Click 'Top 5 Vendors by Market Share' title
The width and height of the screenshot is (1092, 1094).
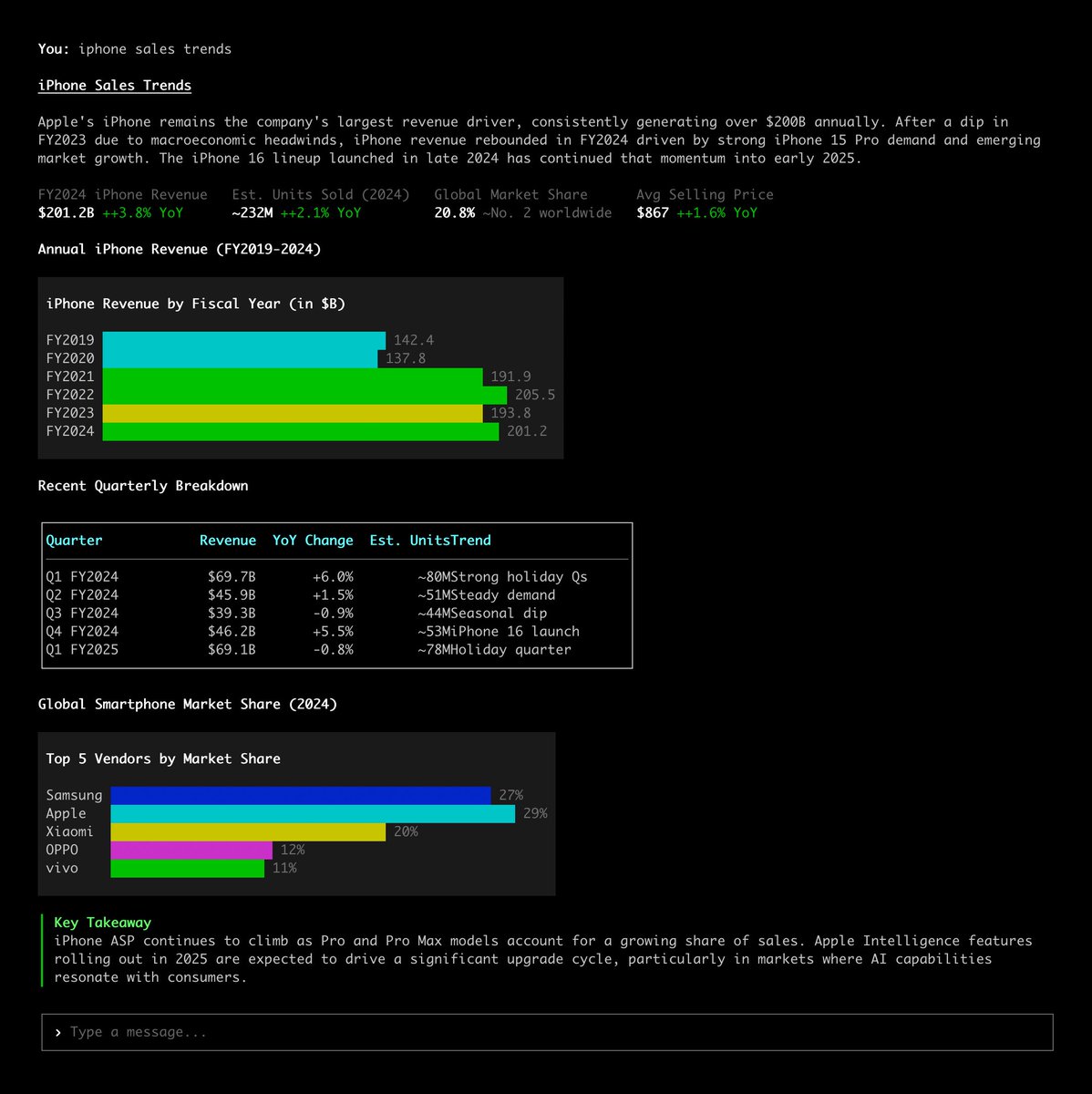pyautogui.click(x=163, y=759)
